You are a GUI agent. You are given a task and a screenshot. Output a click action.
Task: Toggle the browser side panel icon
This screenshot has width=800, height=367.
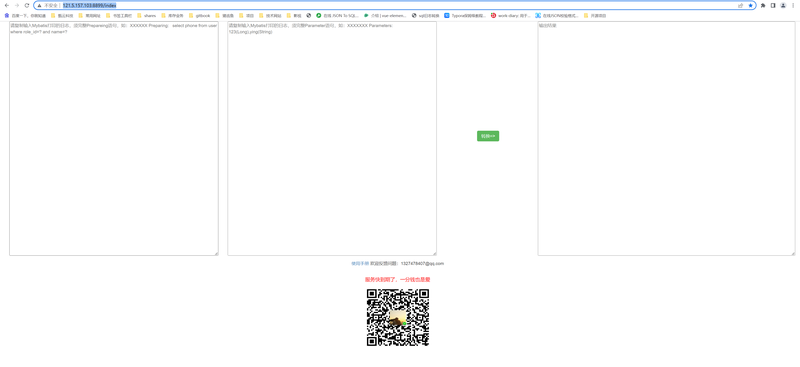(773, 5)
